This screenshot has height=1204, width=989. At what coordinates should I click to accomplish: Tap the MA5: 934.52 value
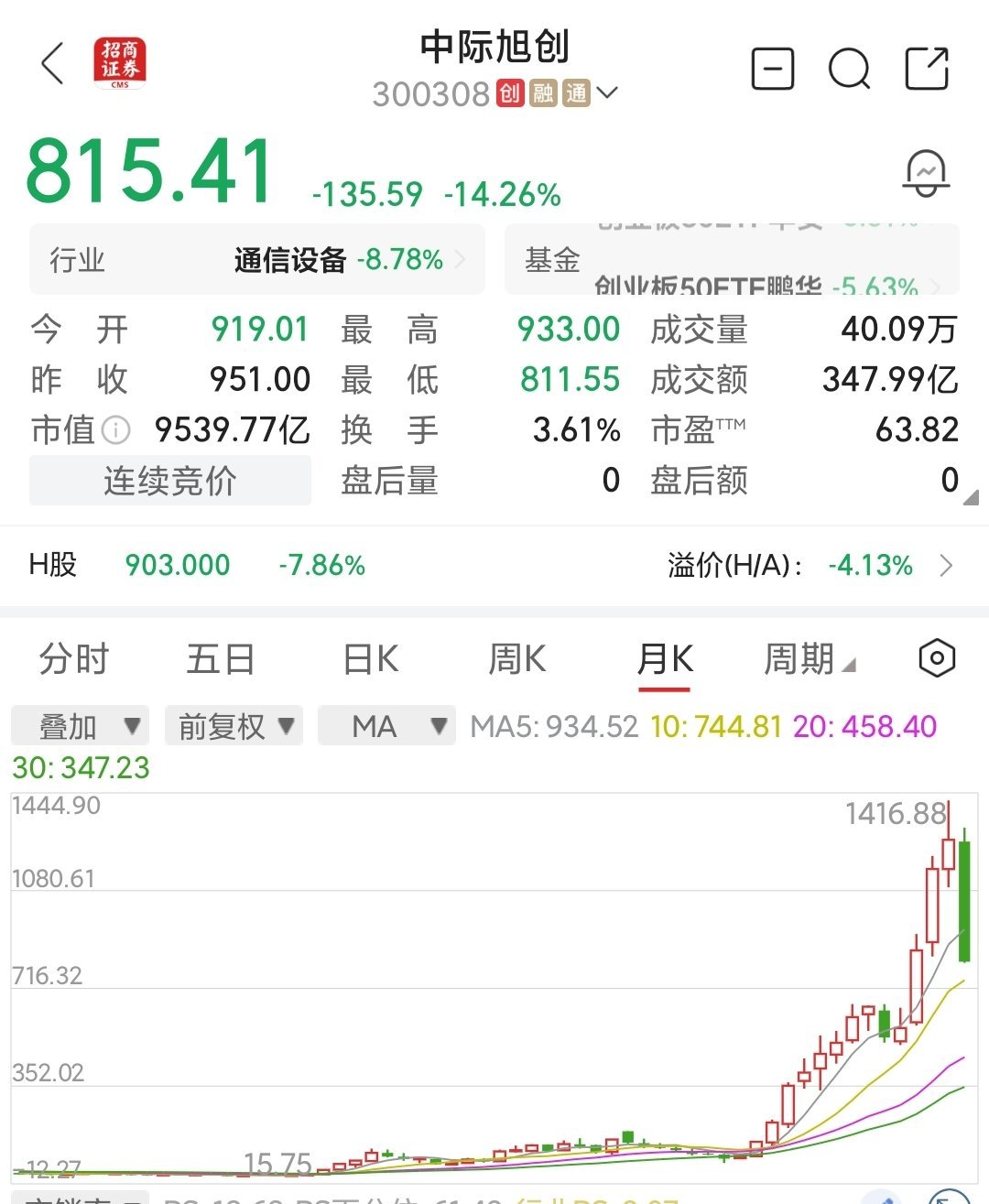(553, 727)
